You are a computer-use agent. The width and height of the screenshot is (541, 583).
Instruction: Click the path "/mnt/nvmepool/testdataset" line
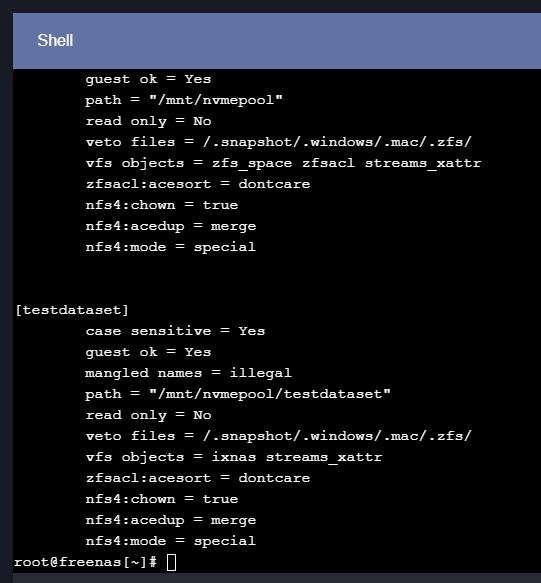pos(238,394)
